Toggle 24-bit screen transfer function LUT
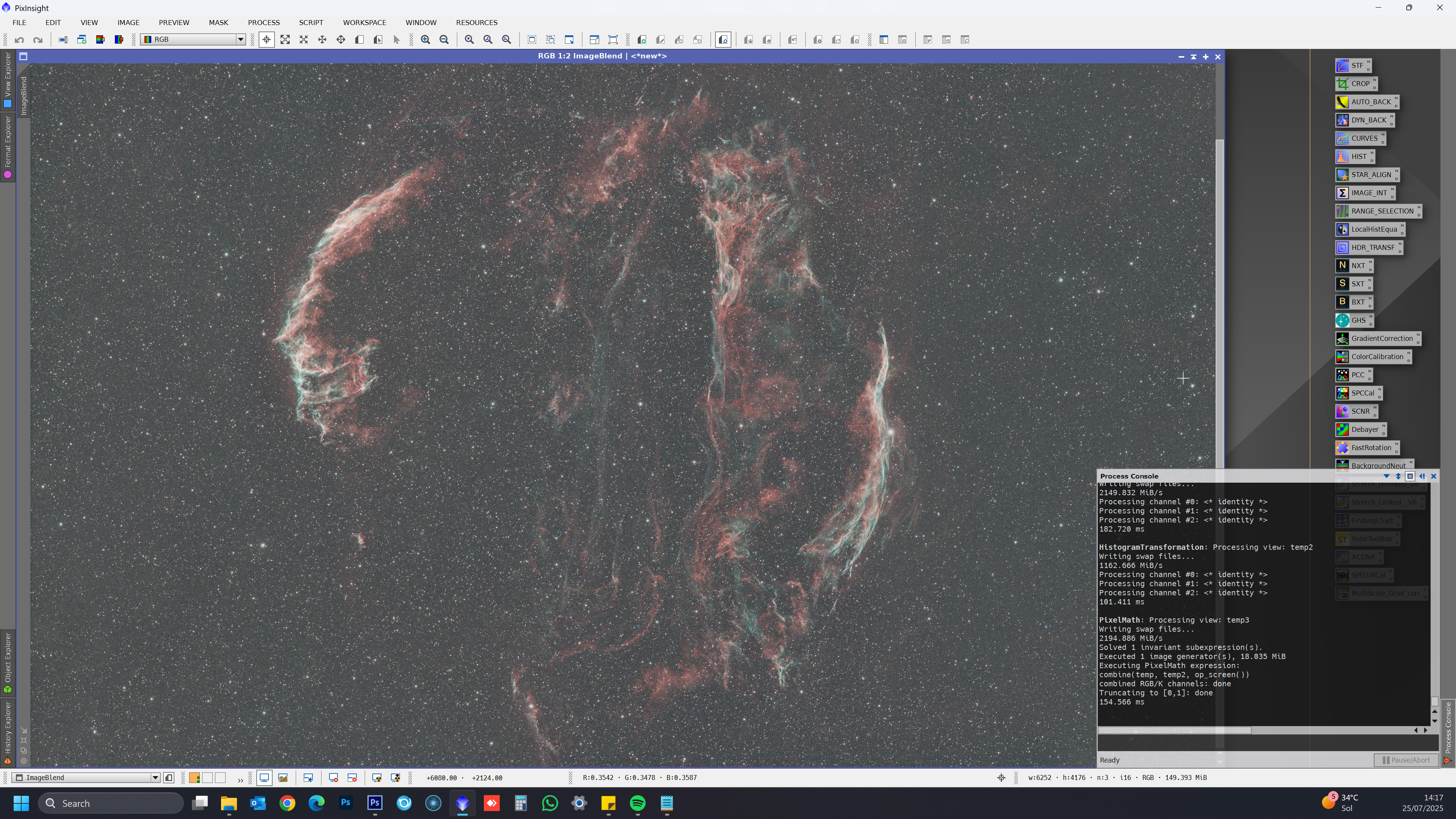Viewport: 1456px width, 819px height. point(282,778)
